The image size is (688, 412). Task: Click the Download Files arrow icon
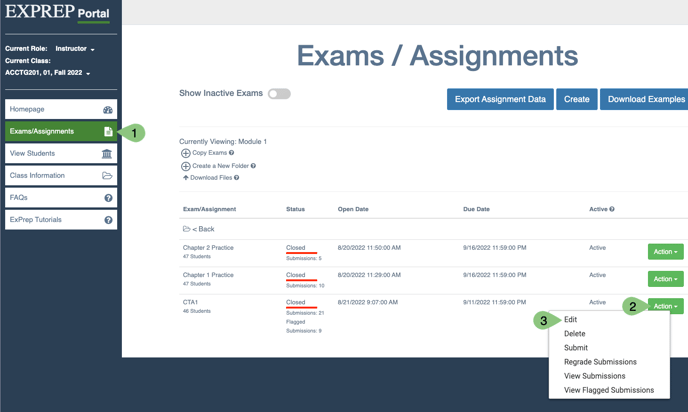click(x=186, y=178)
